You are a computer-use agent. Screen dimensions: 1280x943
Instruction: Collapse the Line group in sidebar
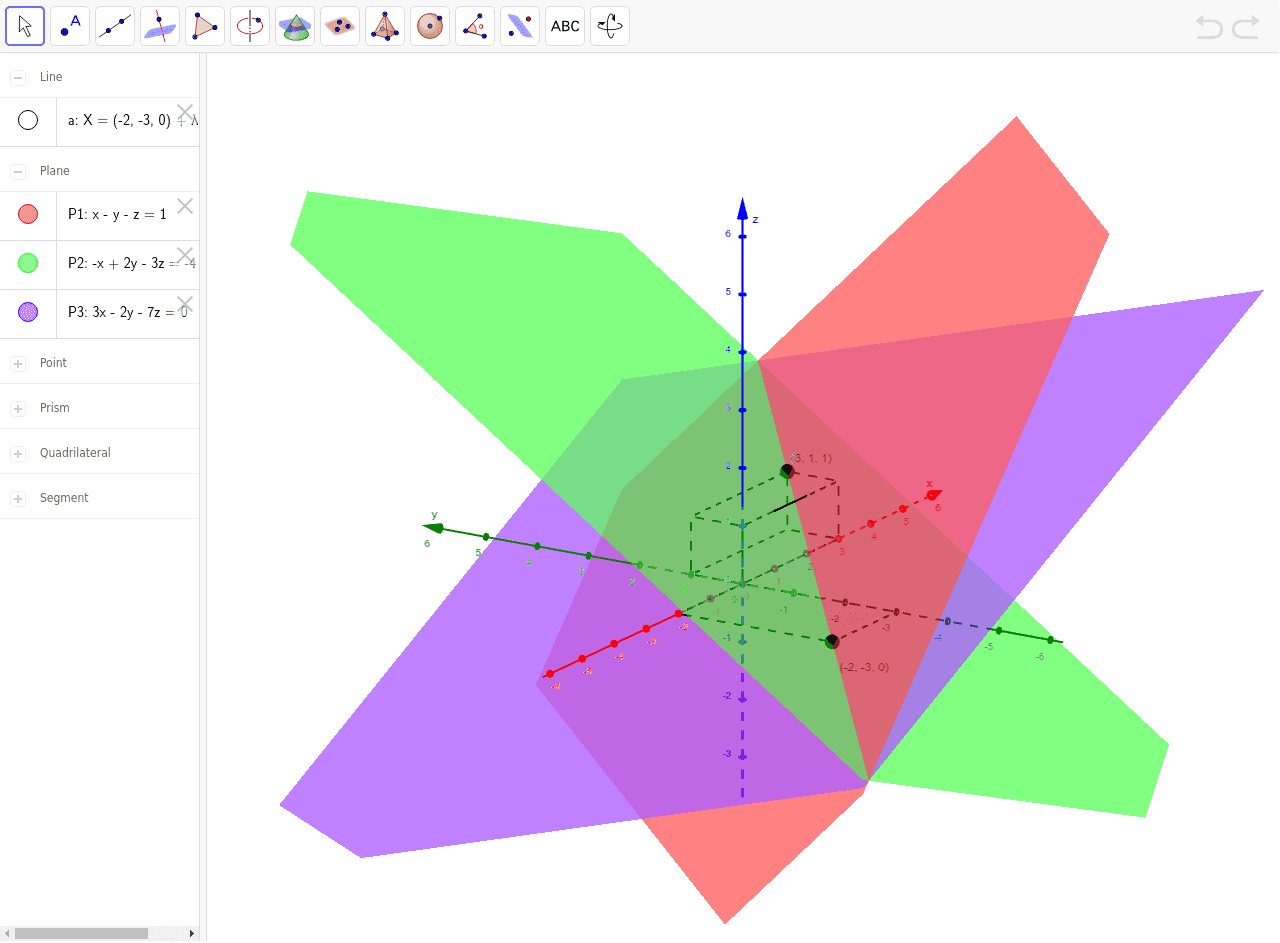(x=16, y=76)
